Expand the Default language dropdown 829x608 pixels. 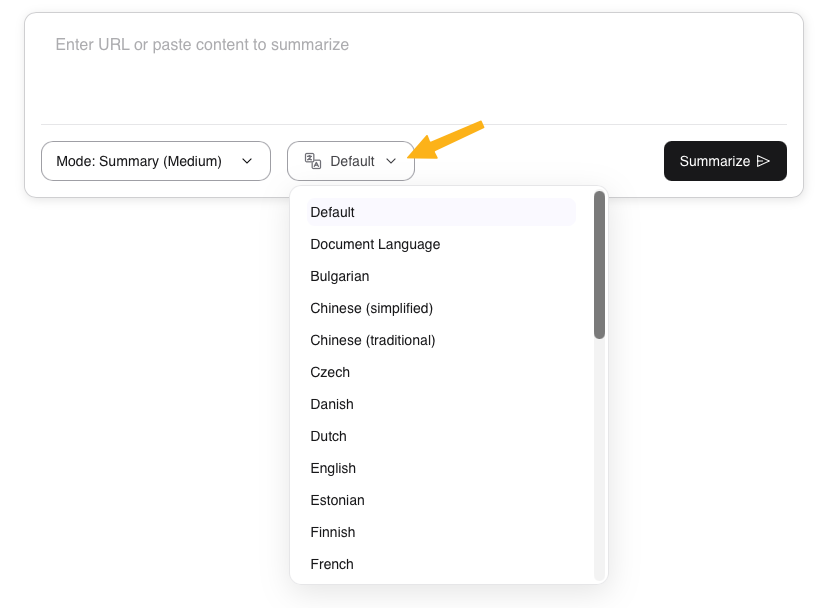351,160
